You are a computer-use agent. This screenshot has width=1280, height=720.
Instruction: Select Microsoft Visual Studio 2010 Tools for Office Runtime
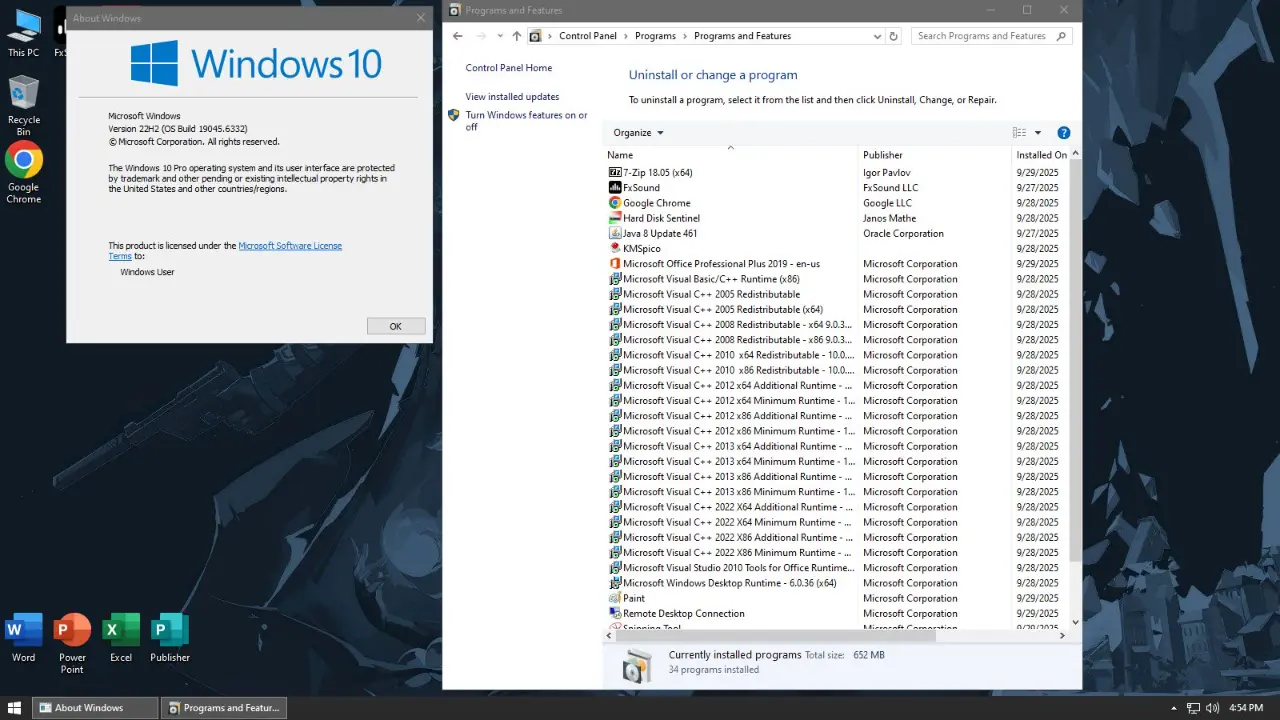(x=836, y=568)
